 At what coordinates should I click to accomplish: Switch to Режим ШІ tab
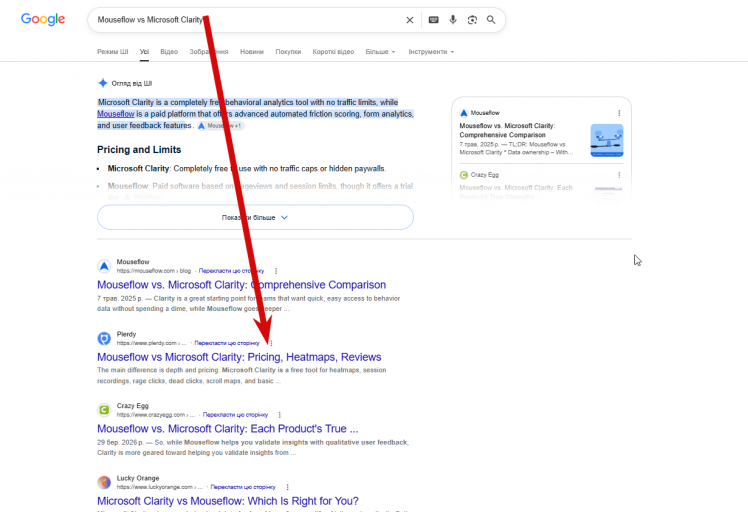[113, 52]
